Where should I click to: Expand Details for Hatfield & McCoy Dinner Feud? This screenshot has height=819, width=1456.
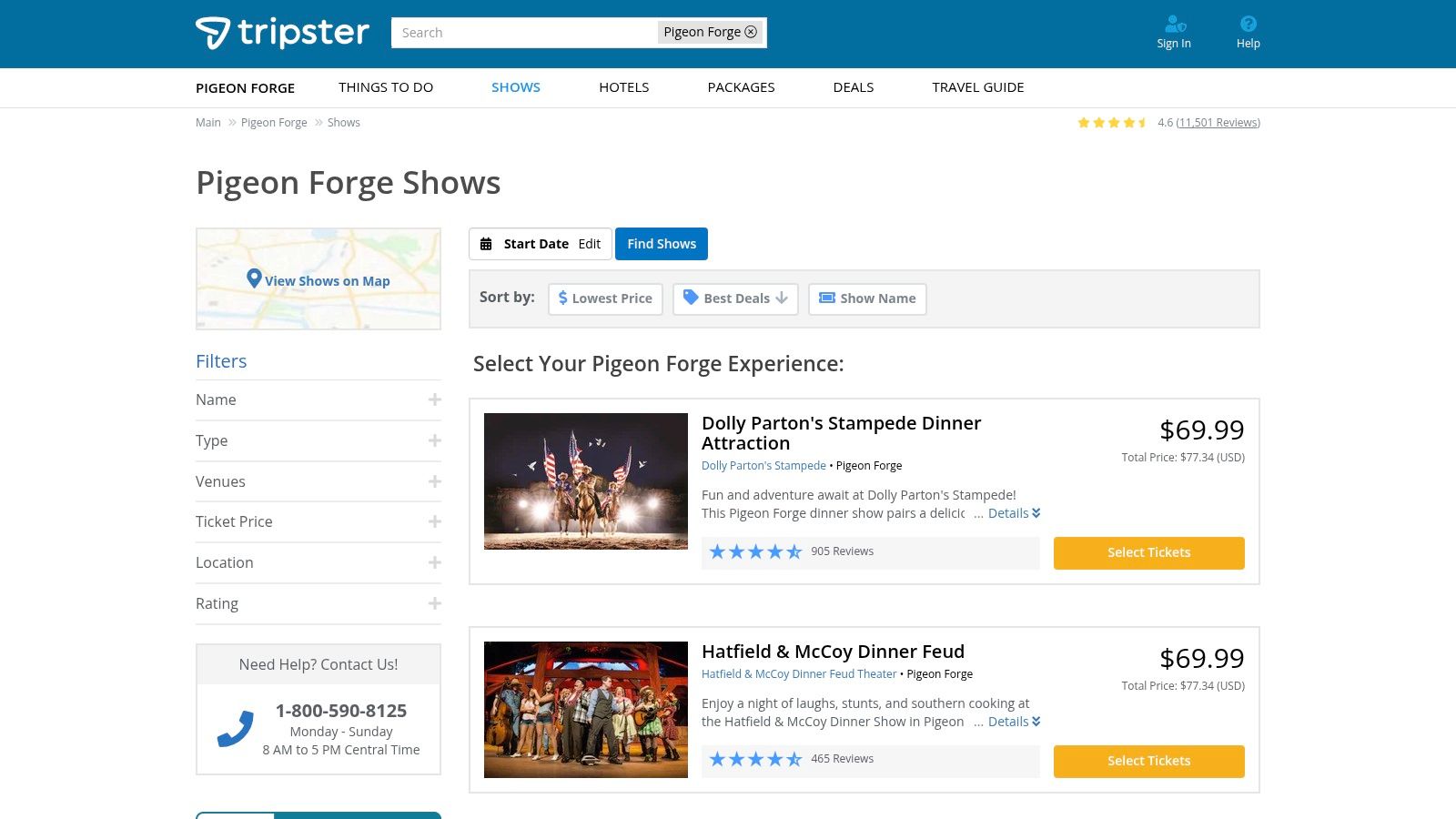click(1014, 722)
